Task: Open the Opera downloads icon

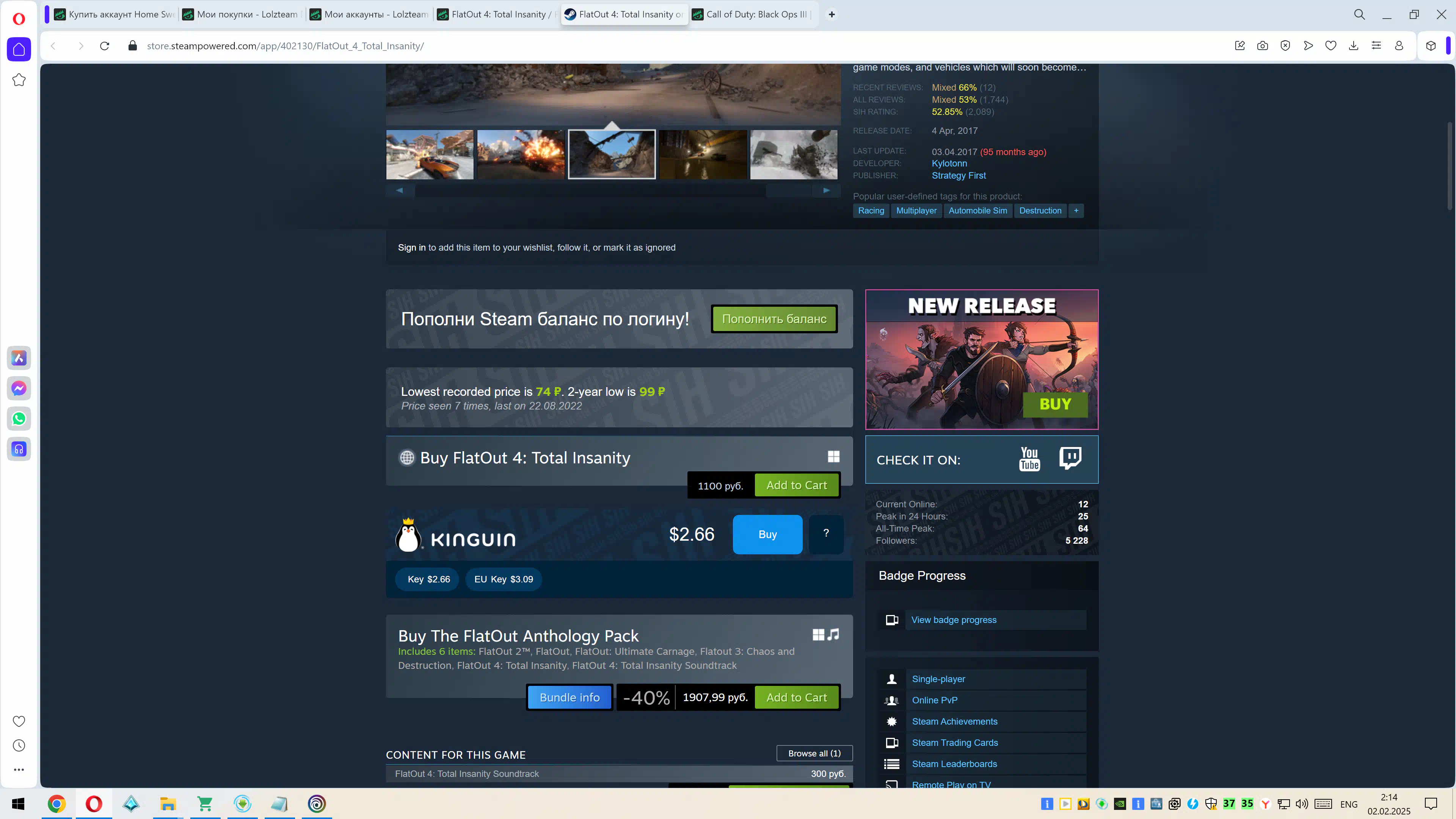Action: point(1353,46)
